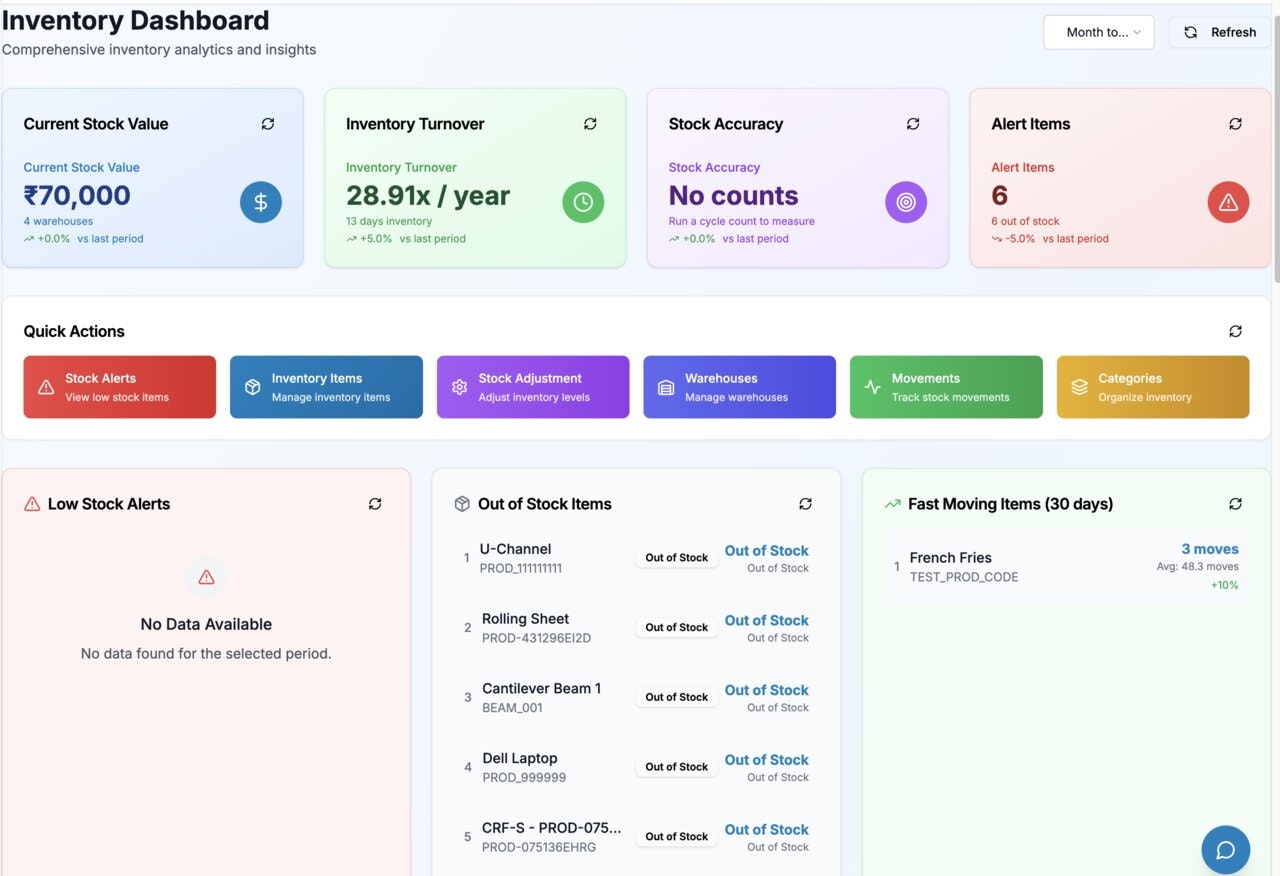Image resolution: width=1280 pixels, height=876 pixels.
Task: Refresh the Fast Moving Items panel
Action: (x=1235, y=504)
